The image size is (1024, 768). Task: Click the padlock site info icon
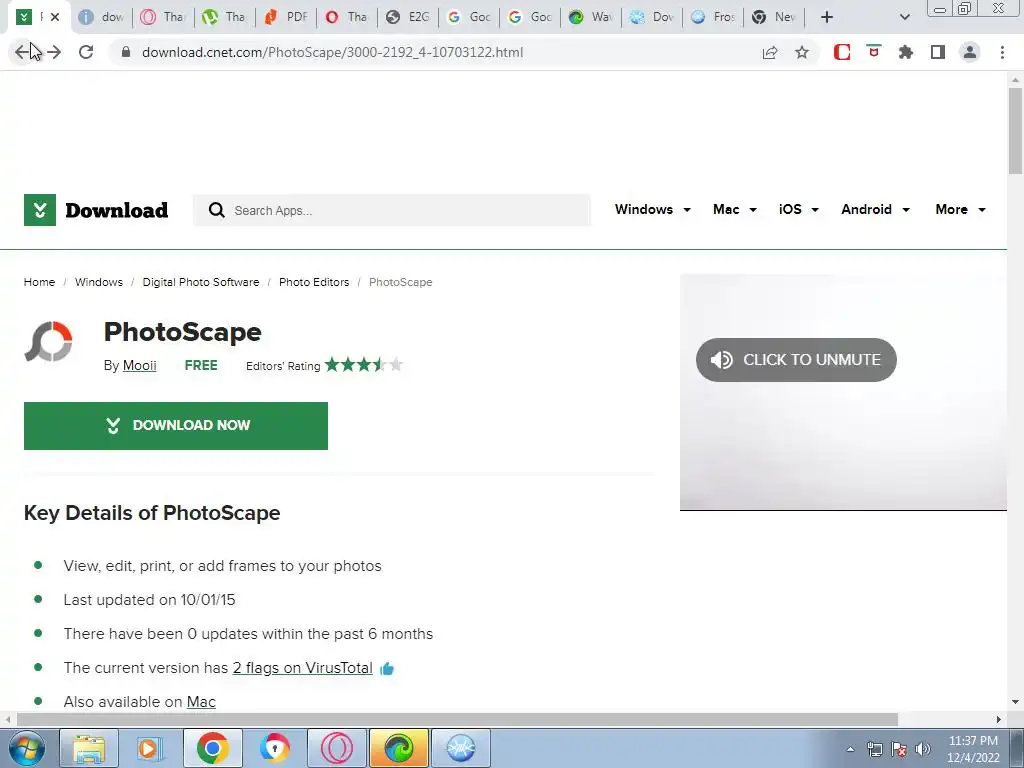click(x=126, y=52)
